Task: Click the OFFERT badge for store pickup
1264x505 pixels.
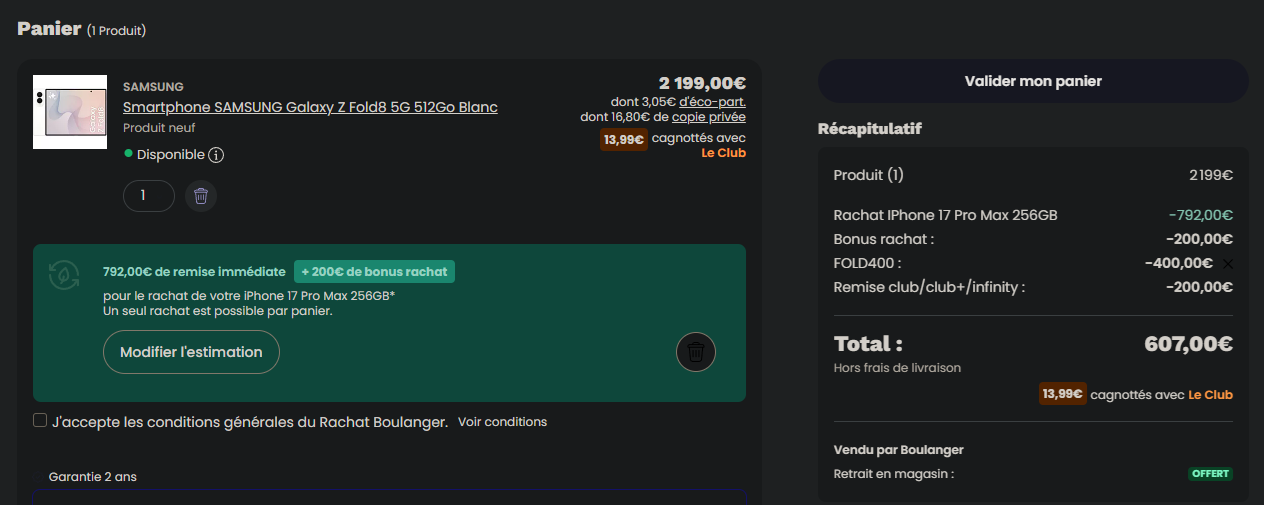Action: tap(1210, 474)
